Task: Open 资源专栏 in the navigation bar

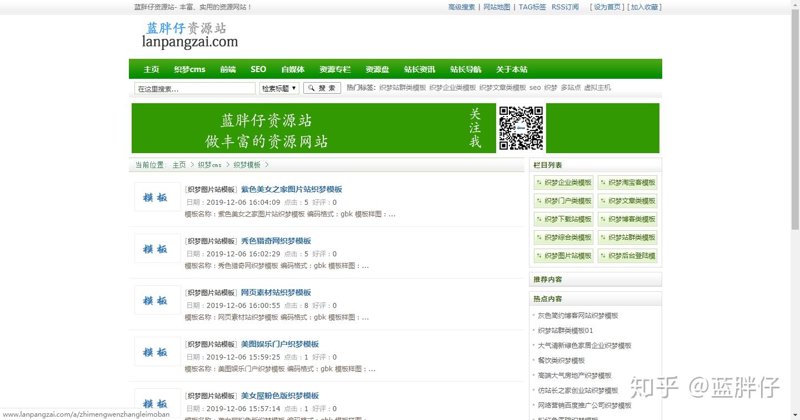Action: [x=335, y=69]
